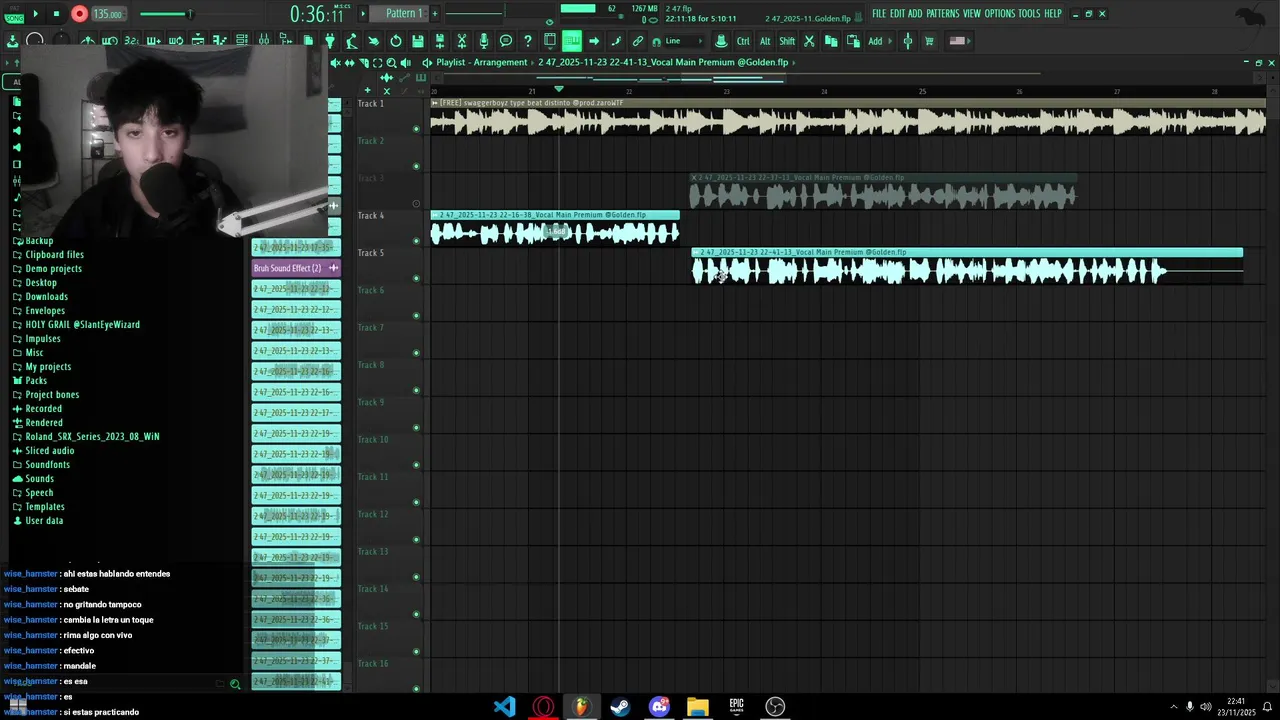Image resolution: width=1280 pixels, height=720 pixels.
Task: Expand the Packs folder in browser
Action: point(36,380)
